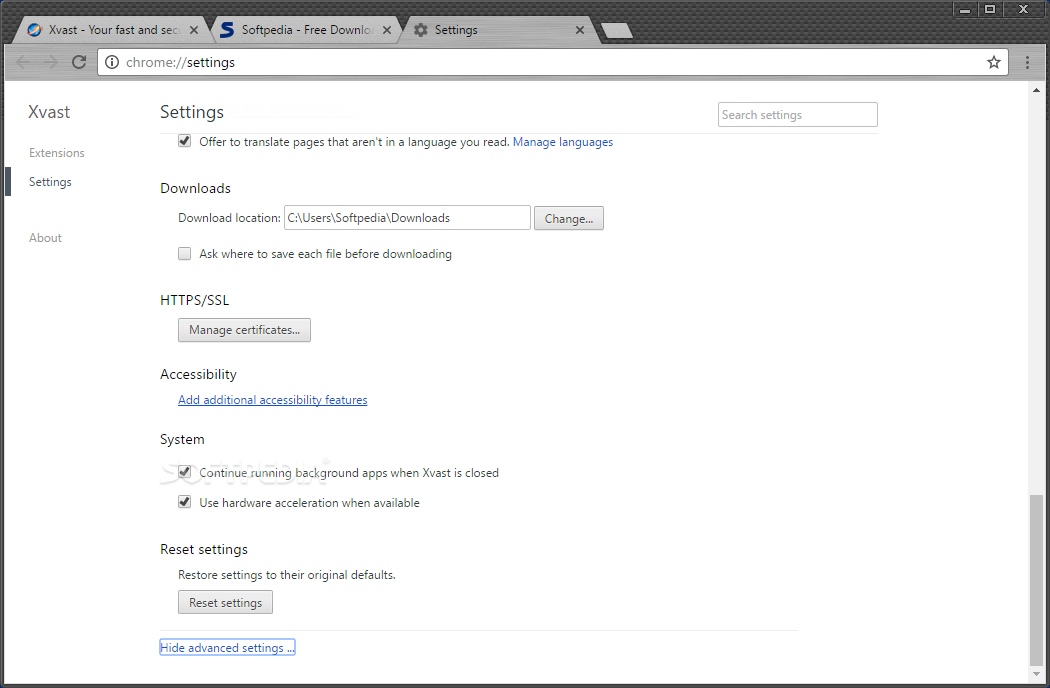Click the Xvast sidebar title
The image size is (1050, 688).
pyautogui.click(x=49, y=112)
